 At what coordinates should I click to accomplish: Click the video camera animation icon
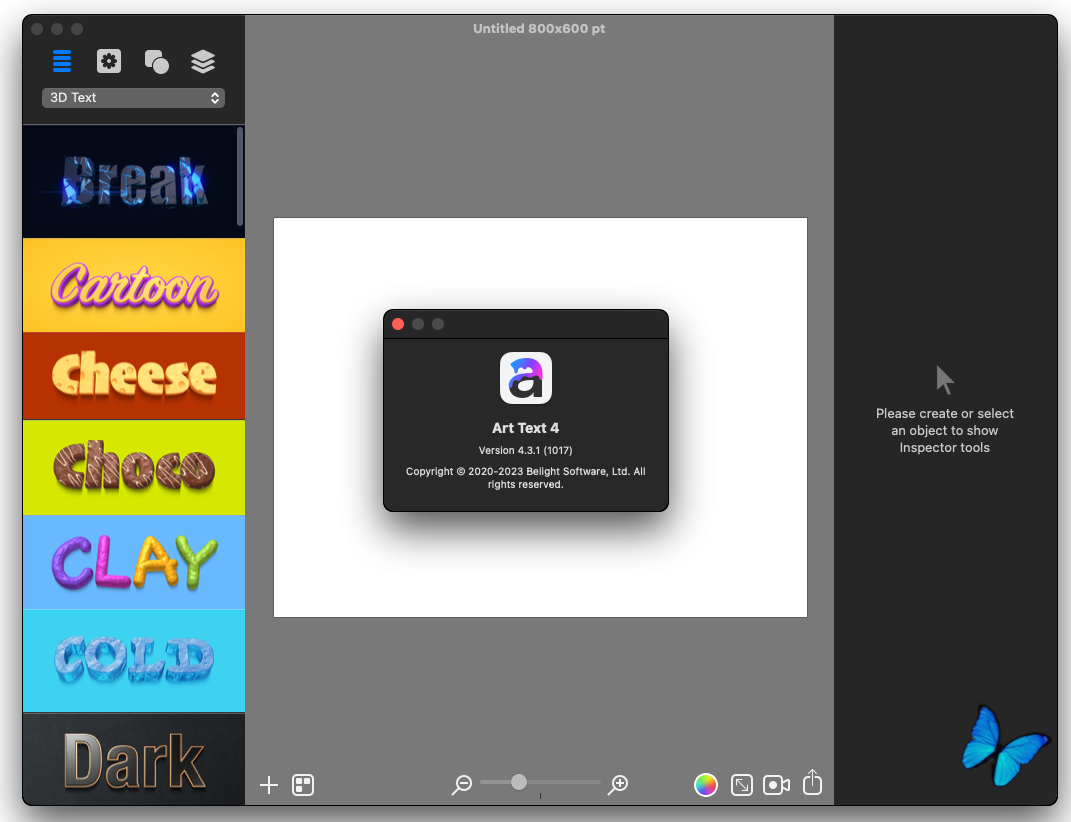(776, 785)
